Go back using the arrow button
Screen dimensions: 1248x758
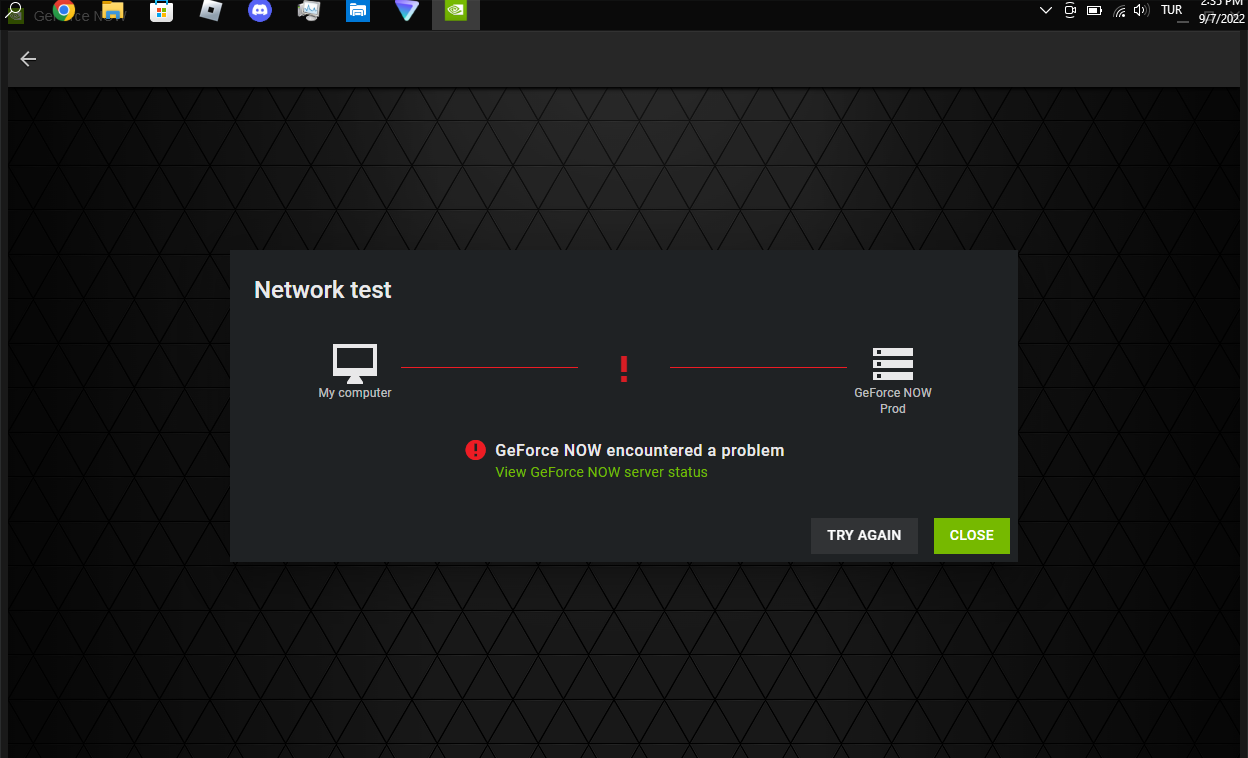pos(28,59)
